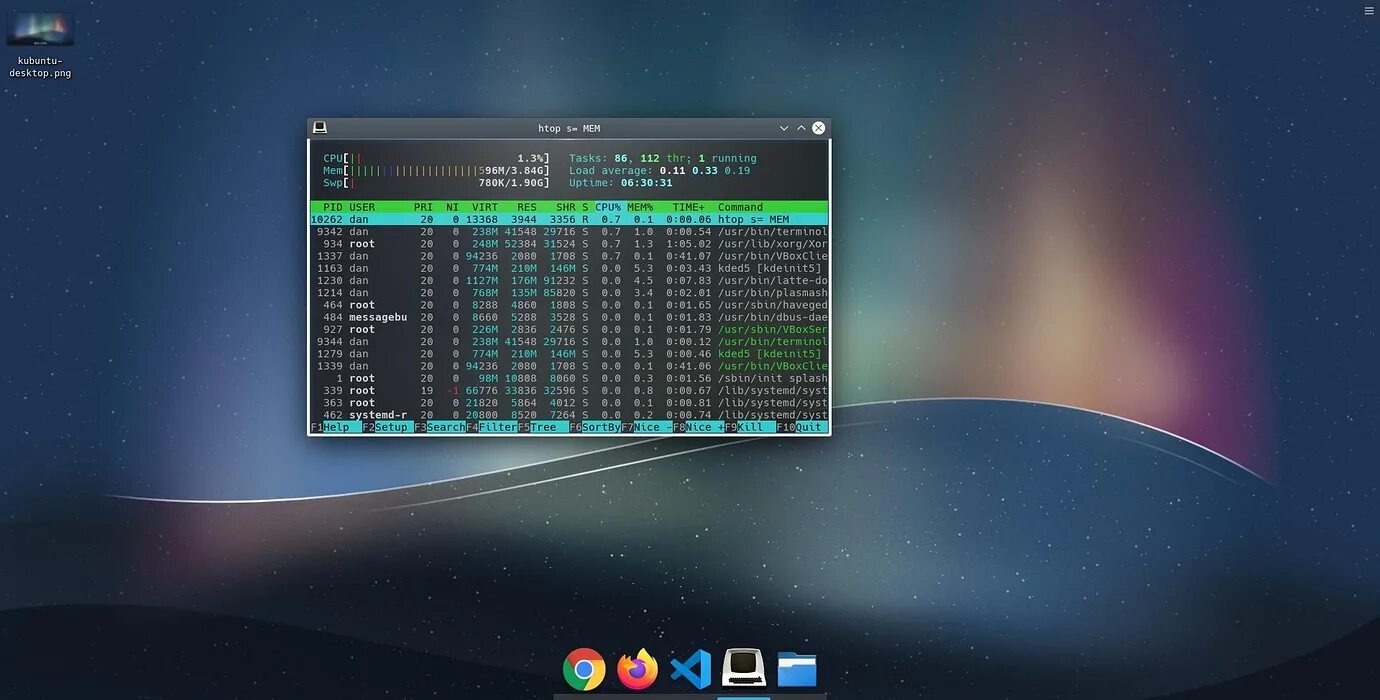This screenshot has height=700, width=1380.
Task: Click the terminal icon in the dock
Action: tap(744, 668)
